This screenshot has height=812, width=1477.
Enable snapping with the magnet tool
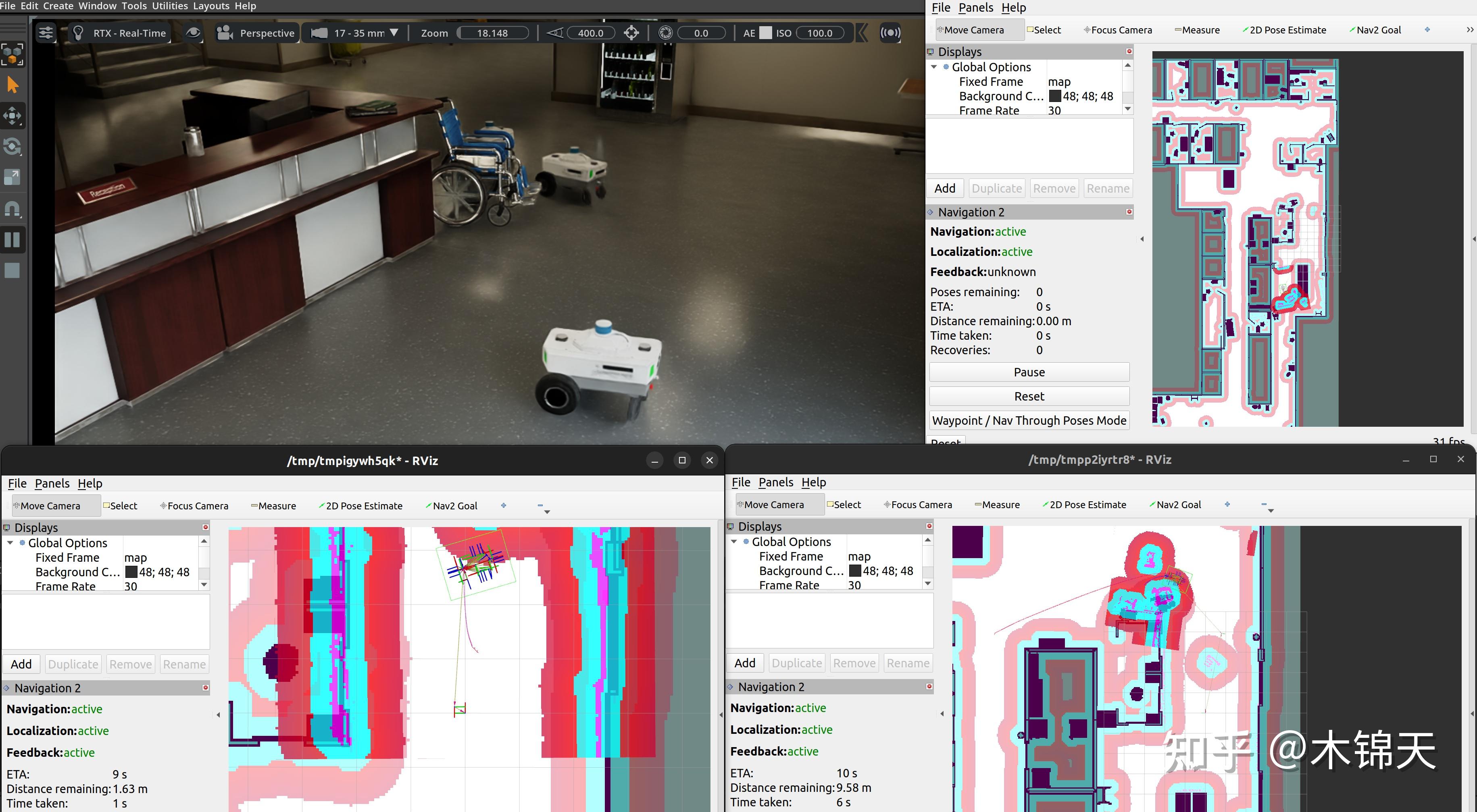pyautogui.click(x=12, y=208)
